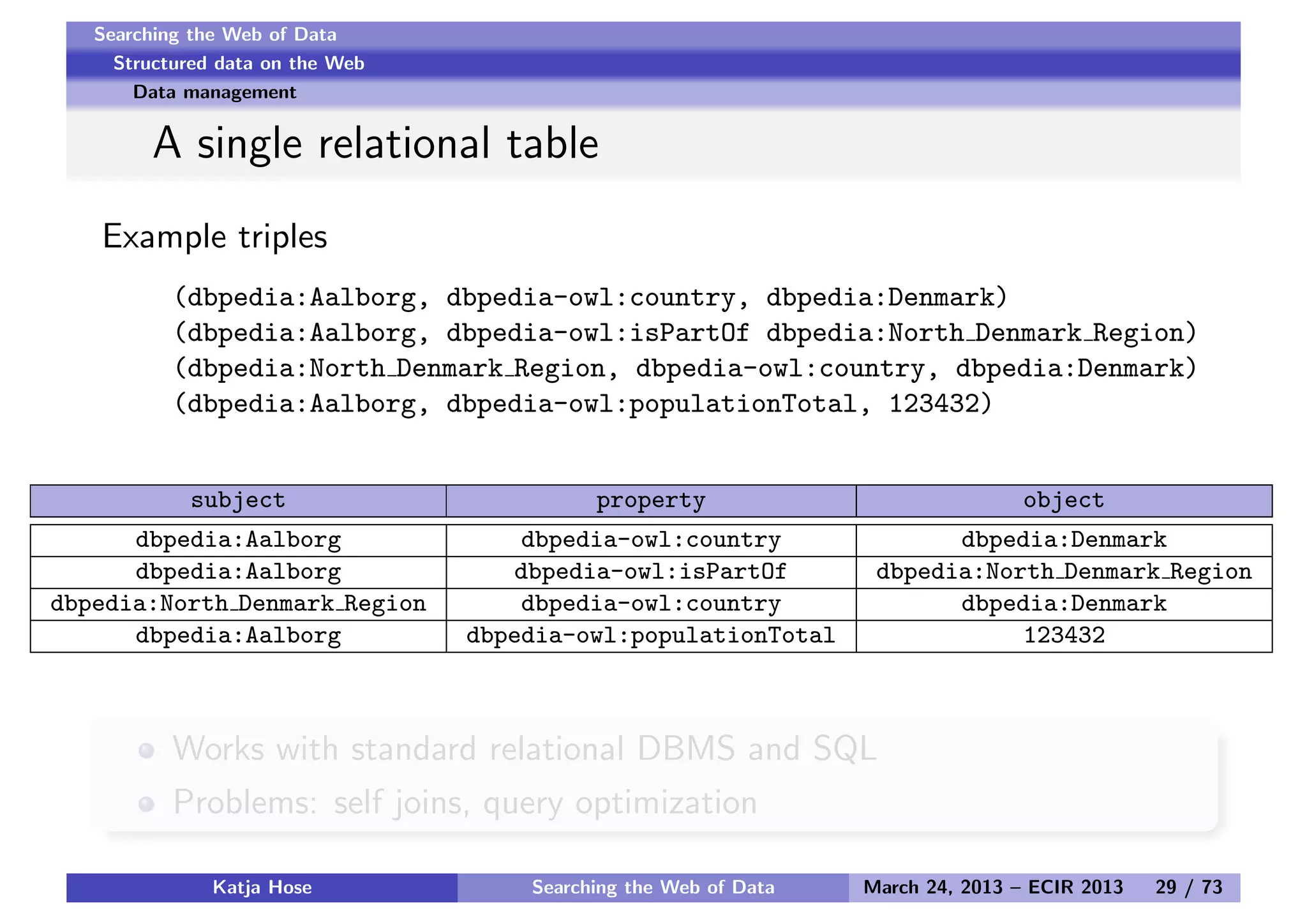1307x924 pixels.
Task: Select first row subject cell dbpedia:Aalborg
Action: 238,540
